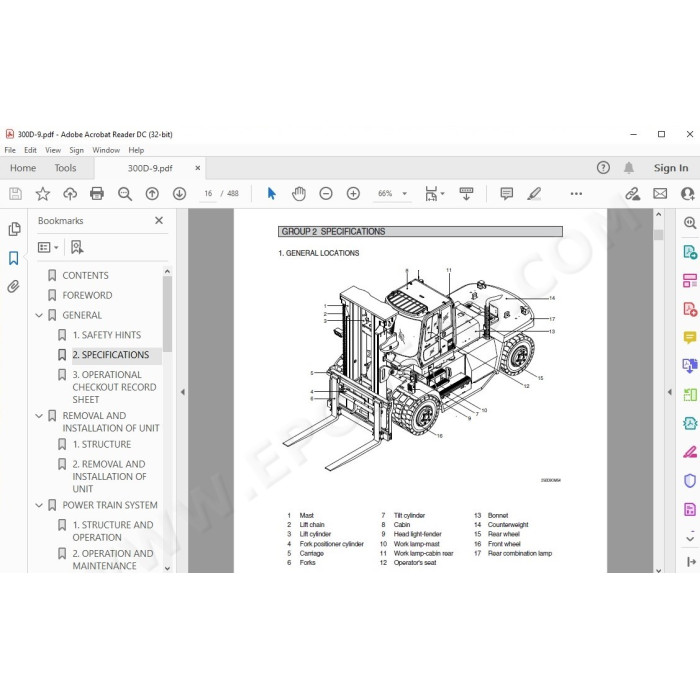Jump to 1. STRUCTURE bookmark
This screenshot has width=700, height=700.
click(102, 444)
